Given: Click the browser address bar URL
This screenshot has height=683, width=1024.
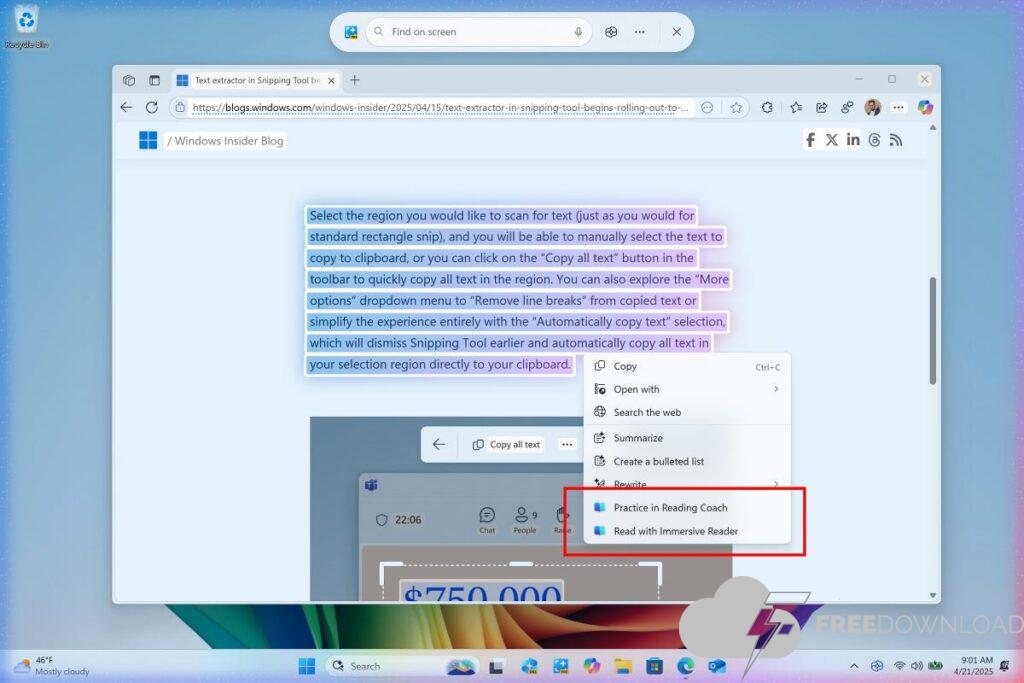Looking at the screenshot, I should [x=440, y=107].
